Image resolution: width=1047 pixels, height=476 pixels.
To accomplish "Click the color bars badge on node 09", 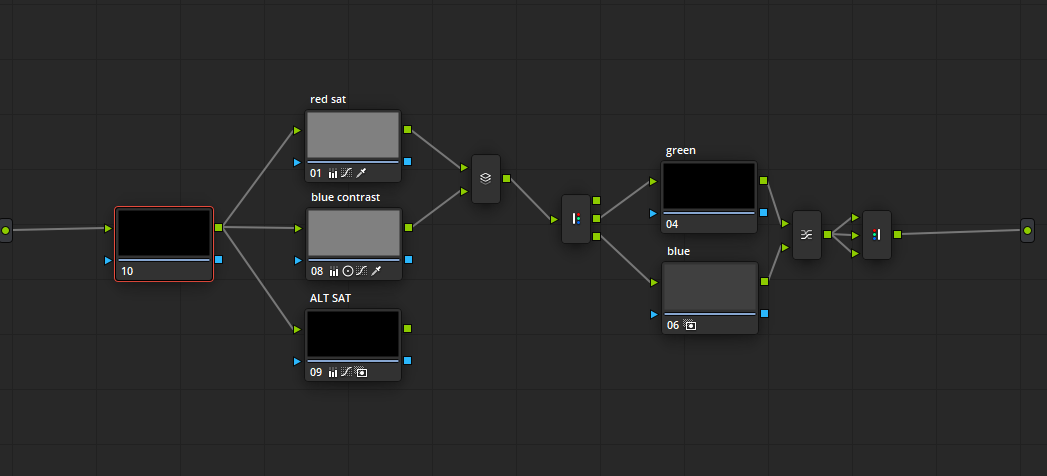I will pos(333,373).
